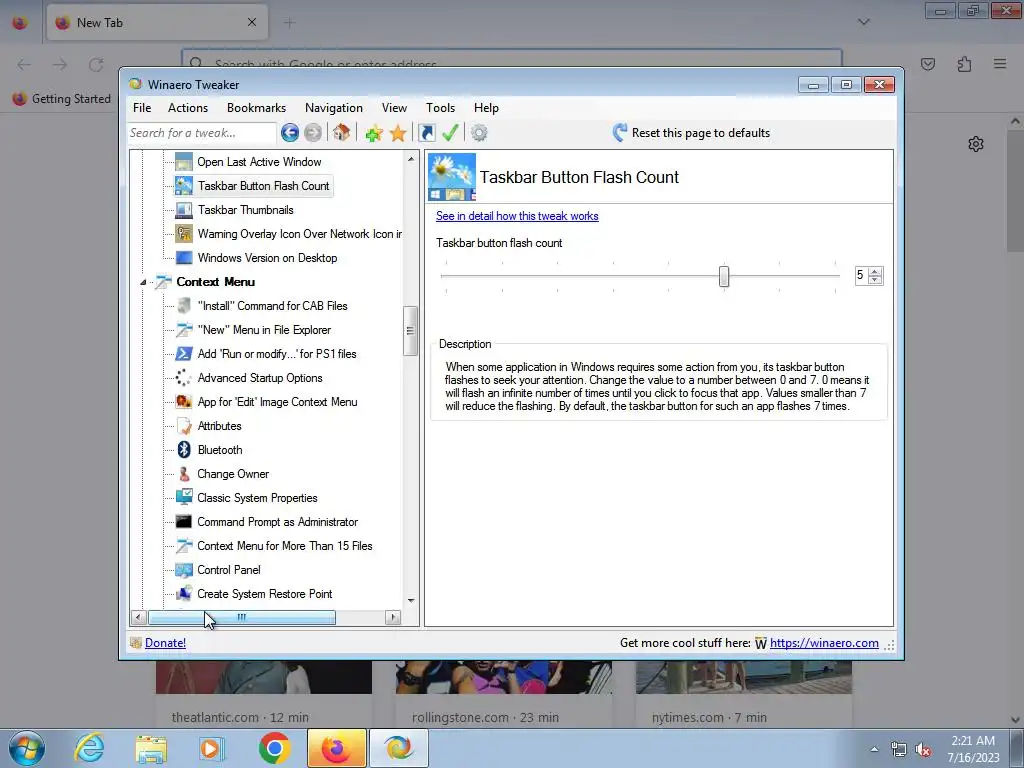Select Warning Overlay Icon Over Network item

[x=299, y=234]
